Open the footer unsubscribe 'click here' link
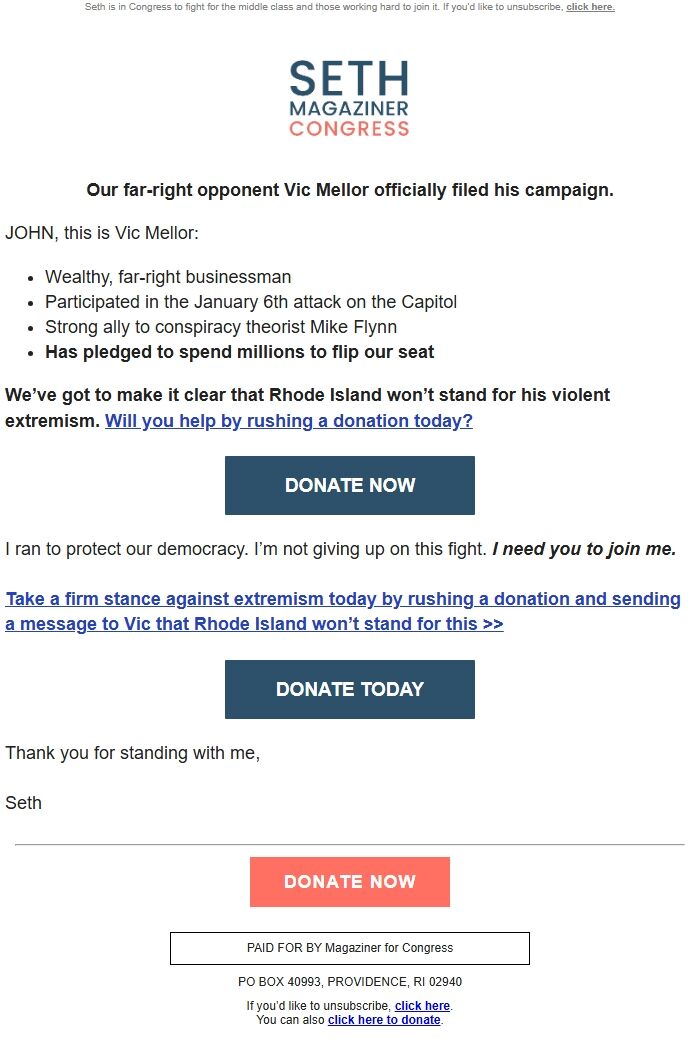Screen dimensions: 700x1043 point(423,1006)
